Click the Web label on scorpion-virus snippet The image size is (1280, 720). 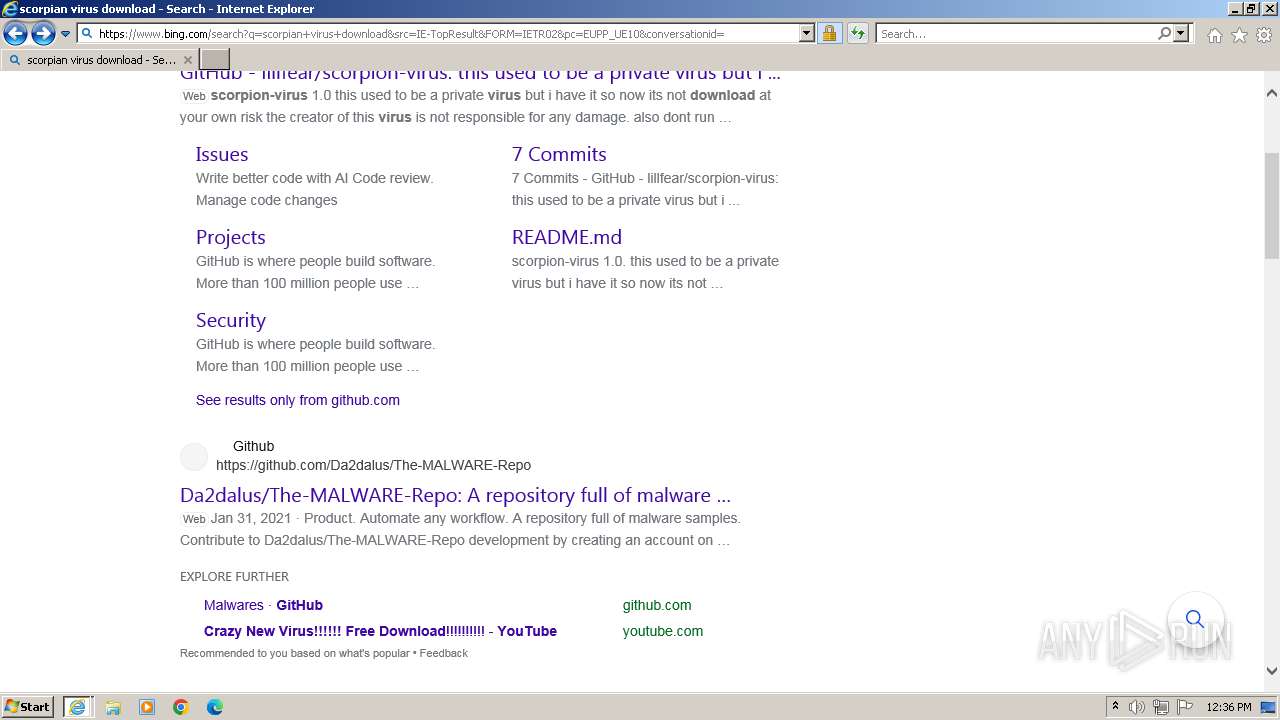click(x=194, y=96)
